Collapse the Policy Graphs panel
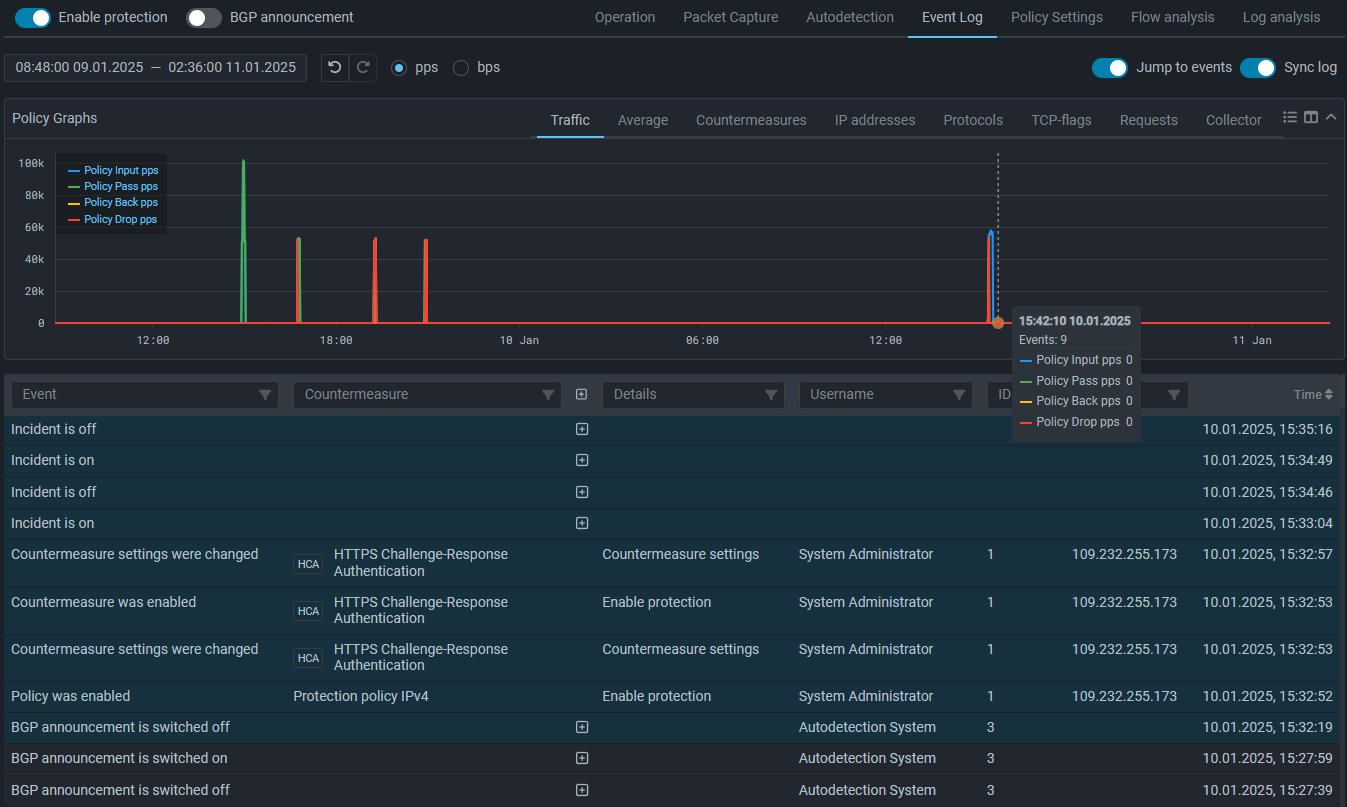 pyautogui.click(x=1331, y=118)
